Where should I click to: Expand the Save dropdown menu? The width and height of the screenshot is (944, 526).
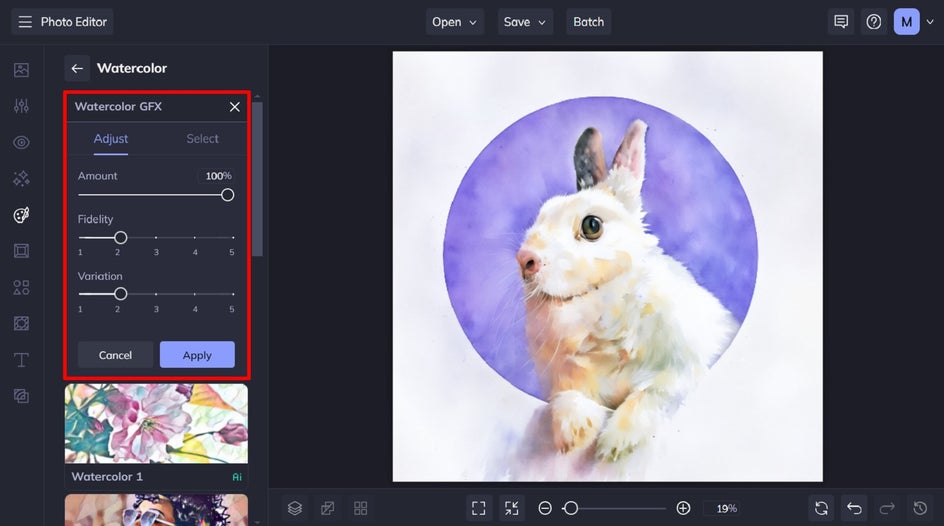pos(526,22)
